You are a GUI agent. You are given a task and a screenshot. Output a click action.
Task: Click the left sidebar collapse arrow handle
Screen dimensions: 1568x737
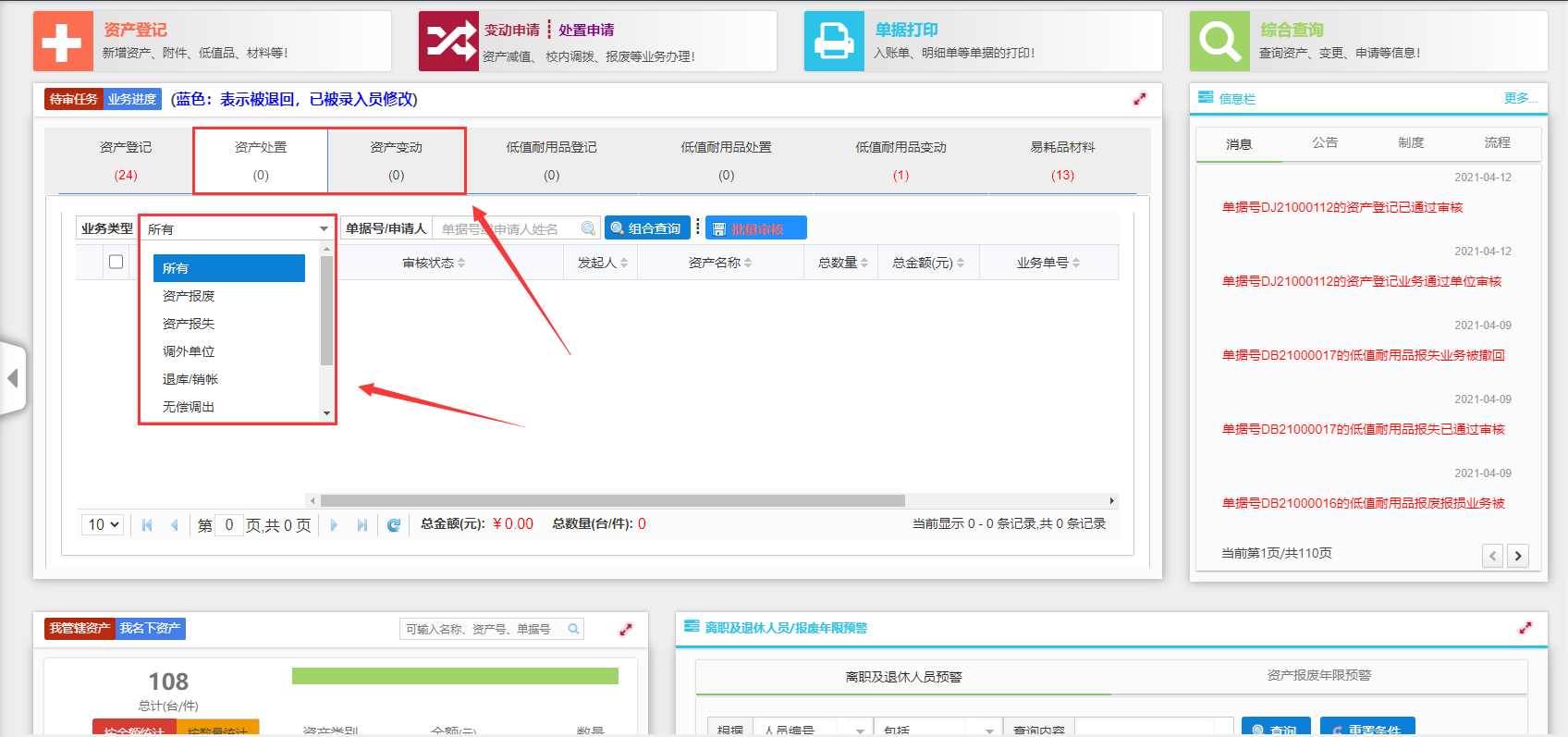pyautogui.click(x=13, y=377)
